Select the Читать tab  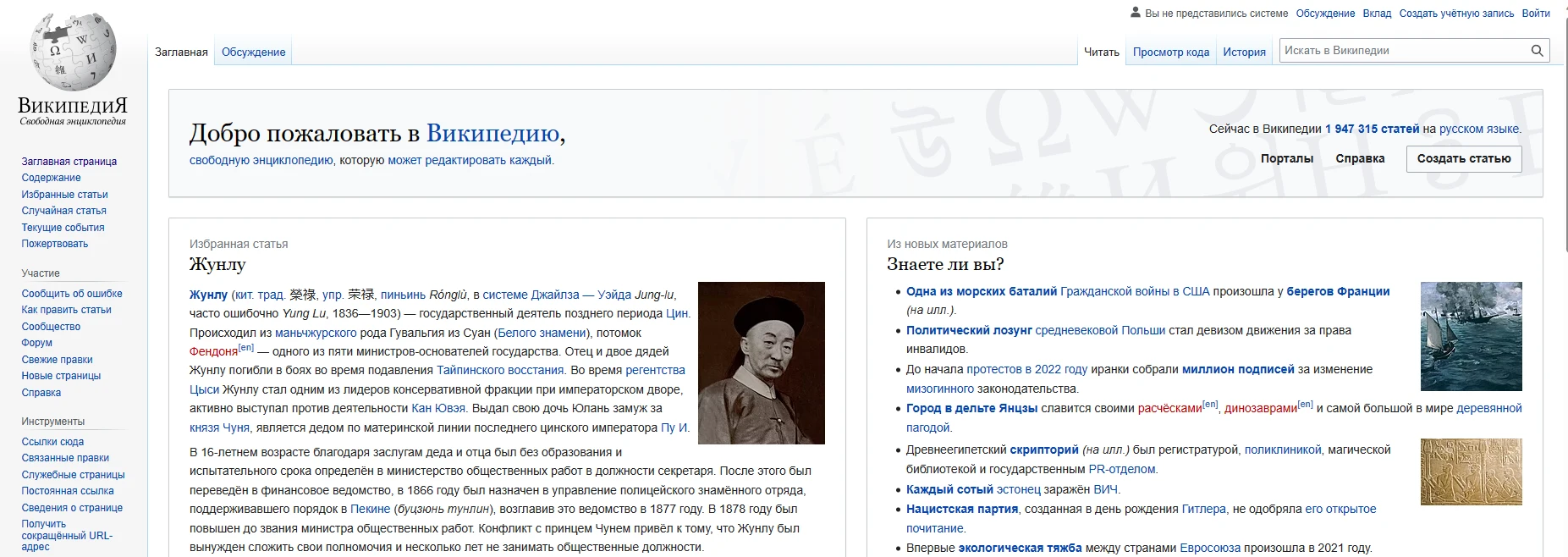point(1102,52)
